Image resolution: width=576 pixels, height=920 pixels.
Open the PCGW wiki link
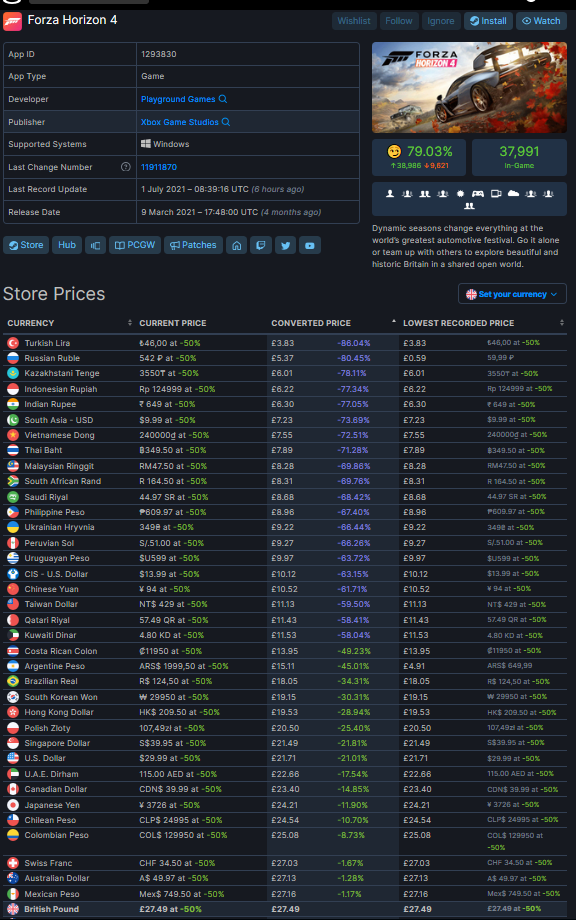pyautogui.click(x=135, y=245)
